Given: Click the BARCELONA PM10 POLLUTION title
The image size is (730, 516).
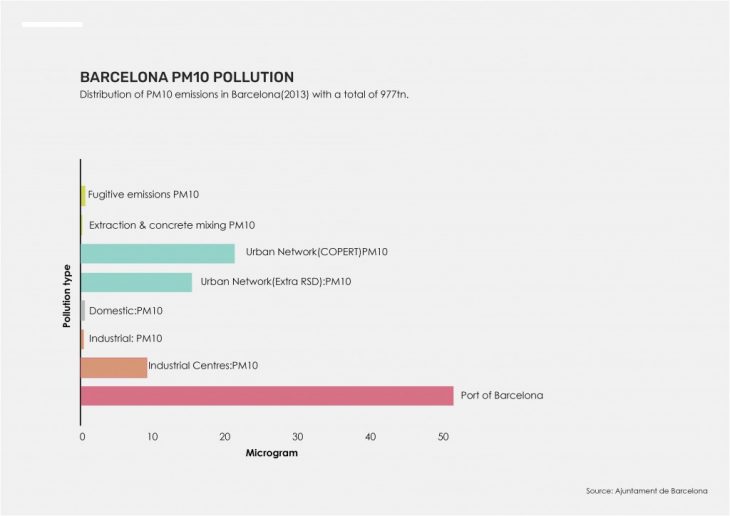Looking at the screenshot, I should 186,77.
